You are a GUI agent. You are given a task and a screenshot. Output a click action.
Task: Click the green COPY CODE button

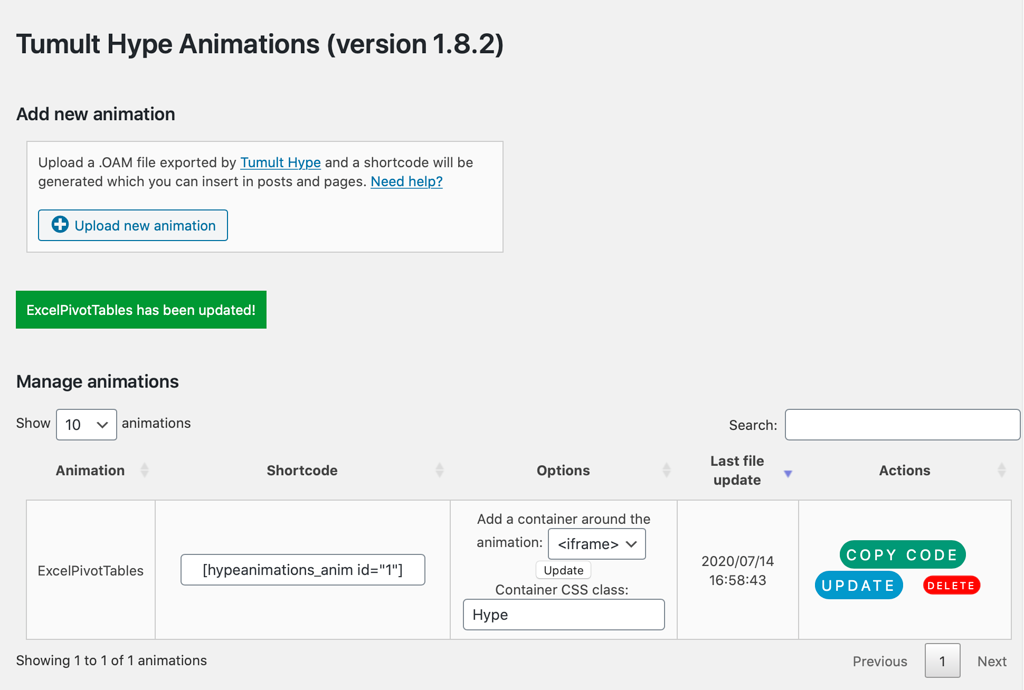[x=902, y=554]
